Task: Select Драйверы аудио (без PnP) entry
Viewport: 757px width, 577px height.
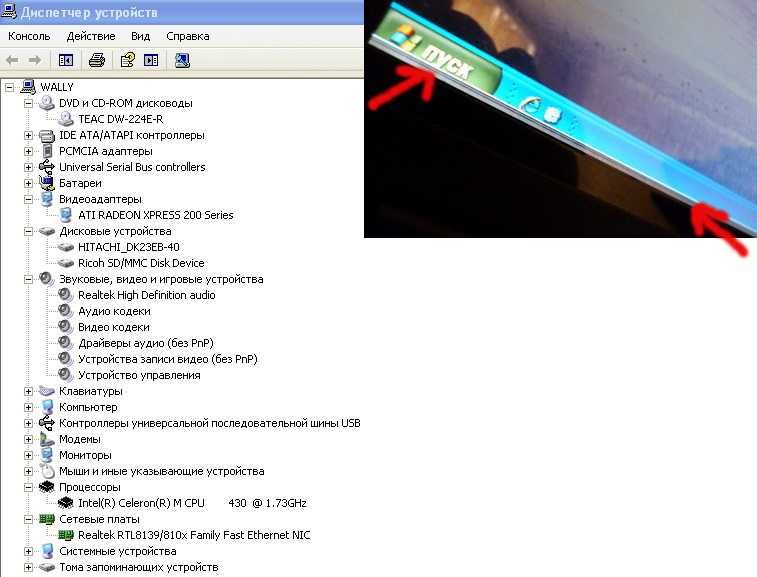Action: coord(145,343)
